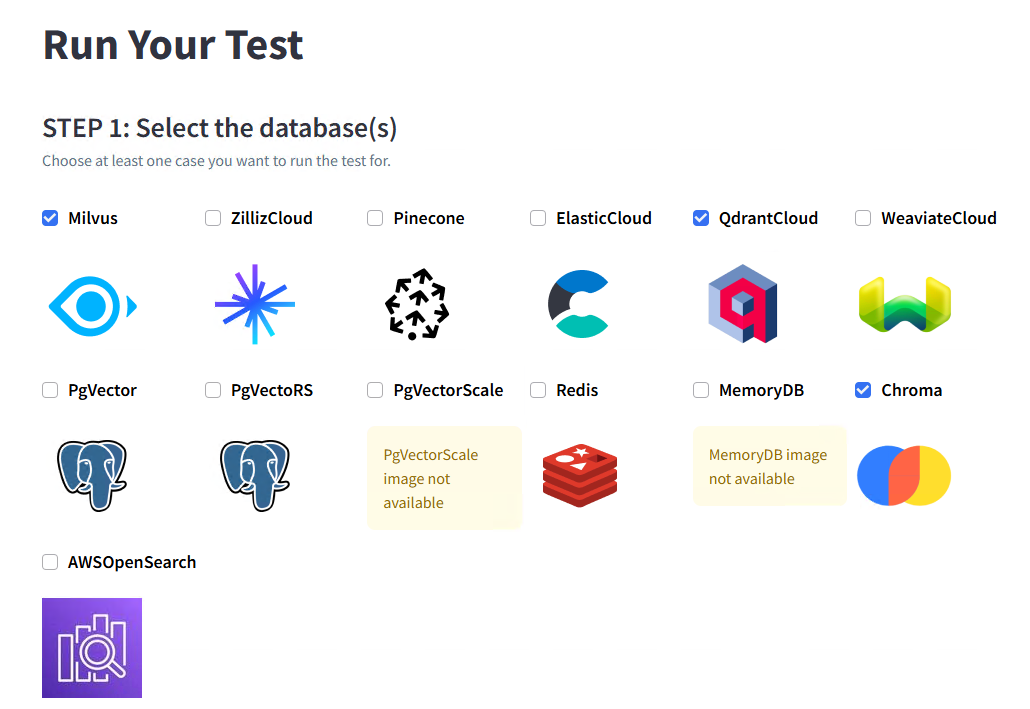Tick the Pinecone checkbox
This screenshot has height=709, width=1030.
click(375, 218)
